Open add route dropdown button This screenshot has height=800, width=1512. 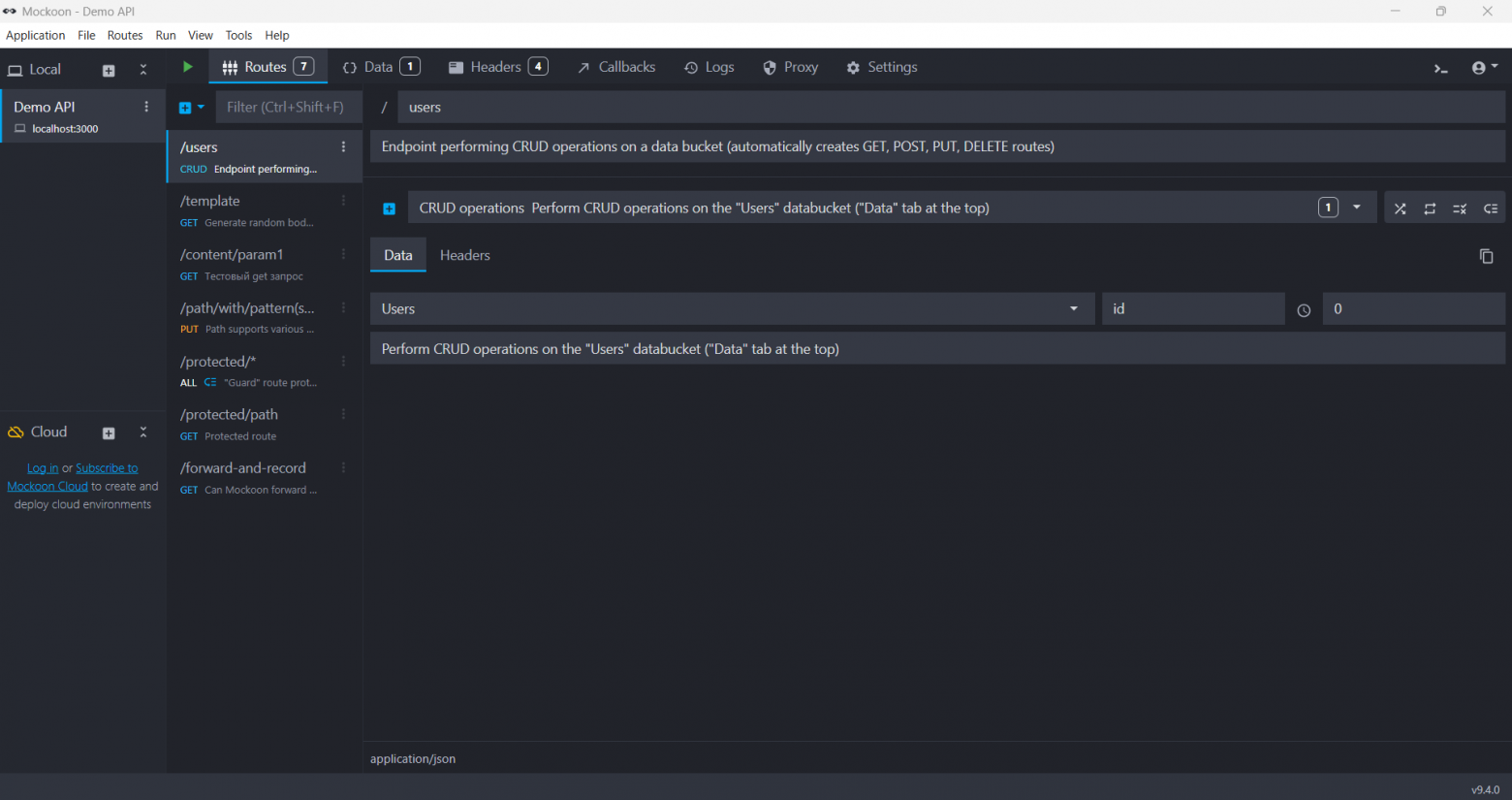coord(191,108)
